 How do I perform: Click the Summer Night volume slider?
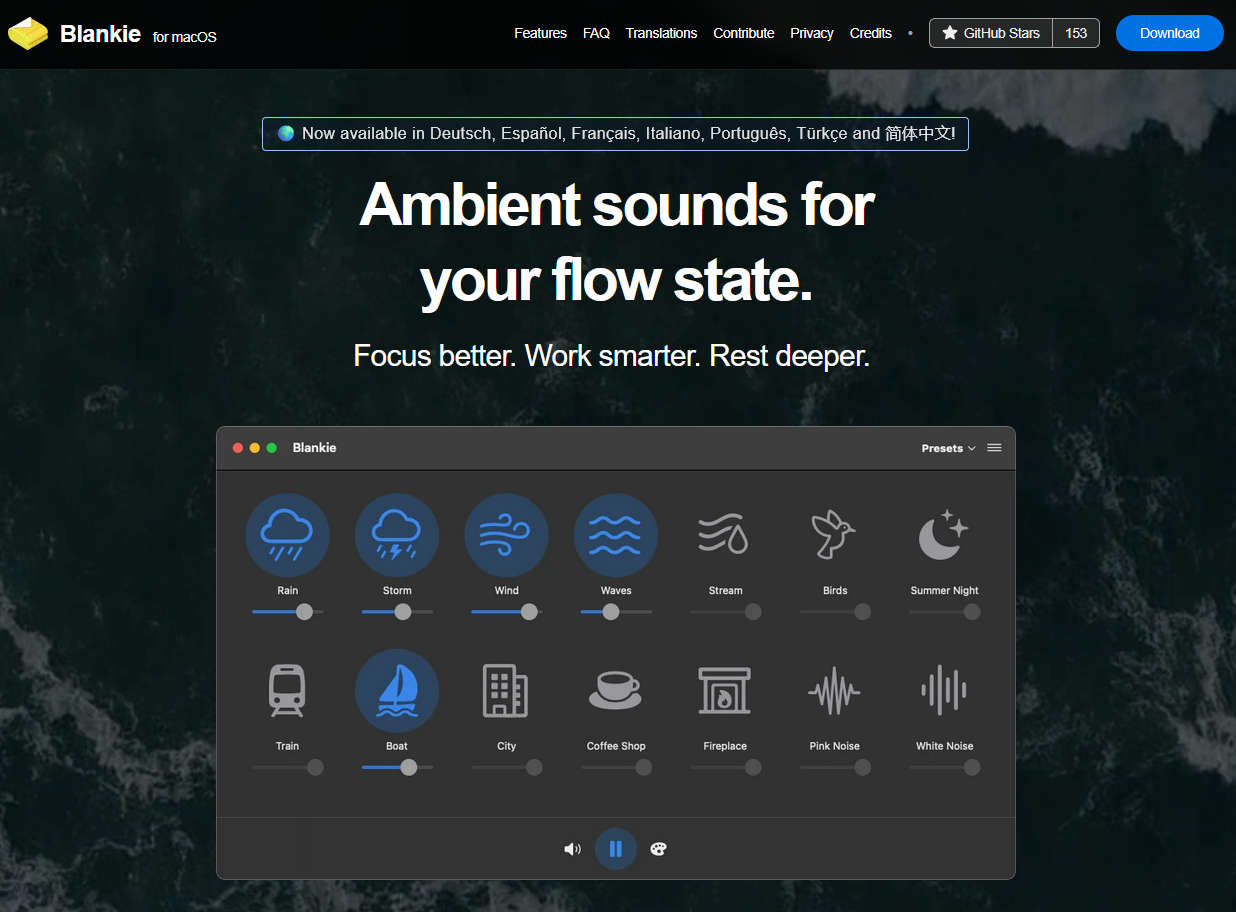pyautogui.click(x=944, y=612)
